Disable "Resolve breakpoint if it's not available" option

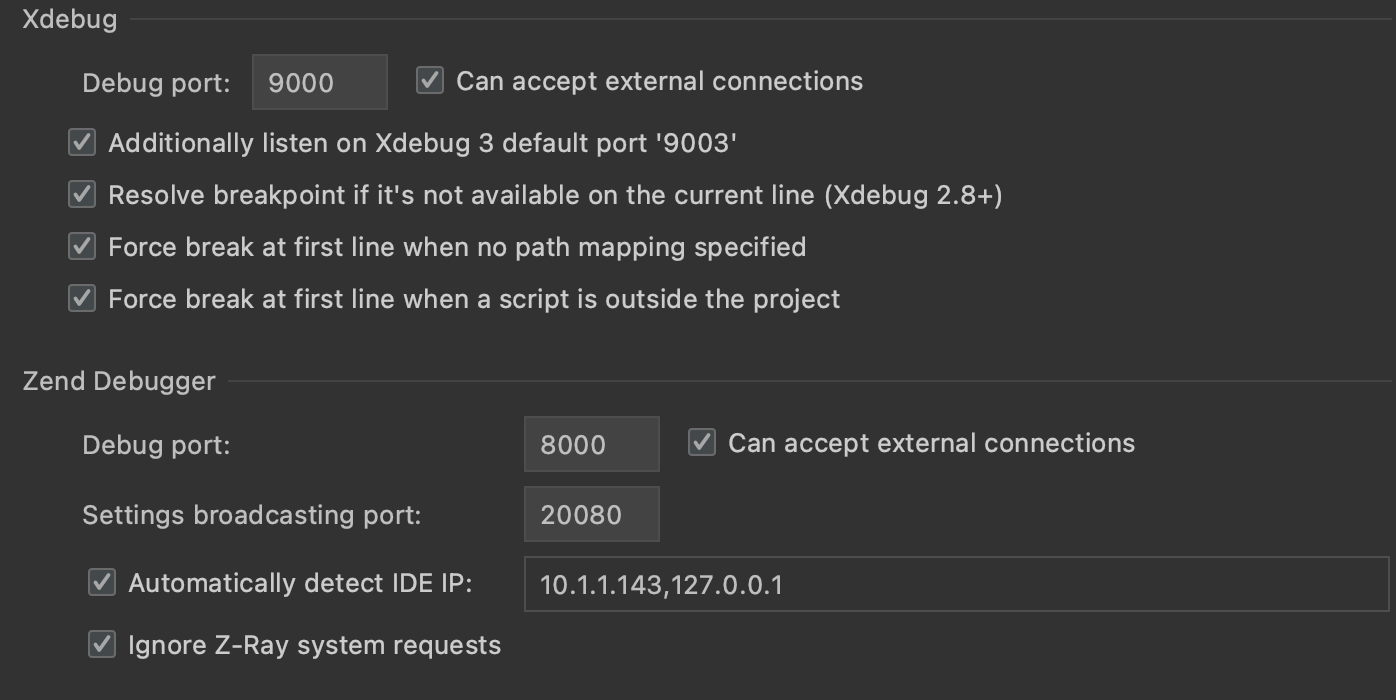pos(82,194)
